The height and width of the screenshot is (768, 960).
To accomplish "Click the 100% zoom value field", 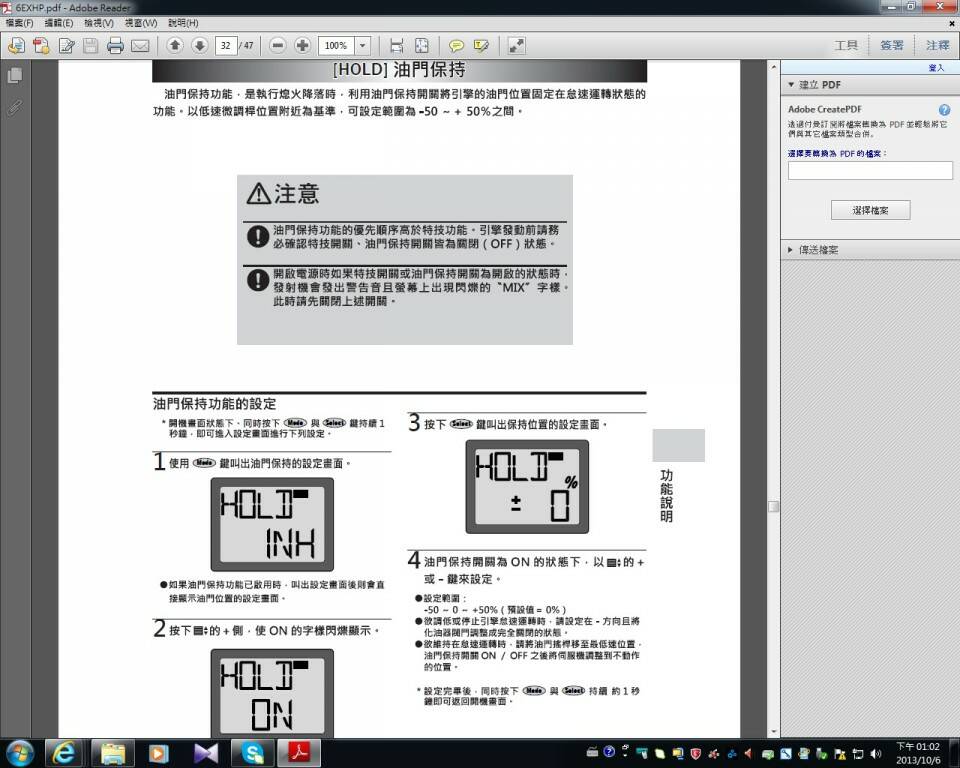I will pyautogui.click(x=336, y=45).
